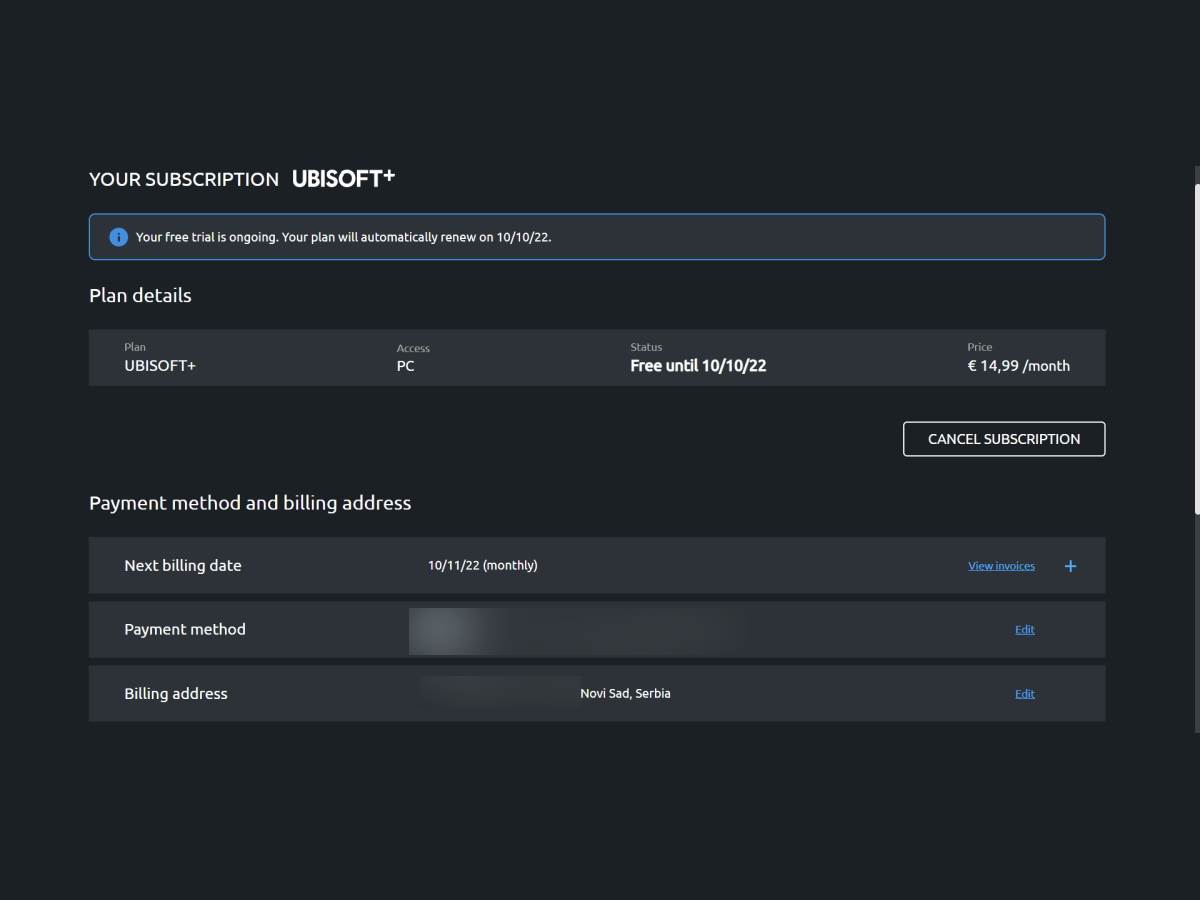
Task: Click the 10/11/22 (monthly) billing date
Action: 482,566
